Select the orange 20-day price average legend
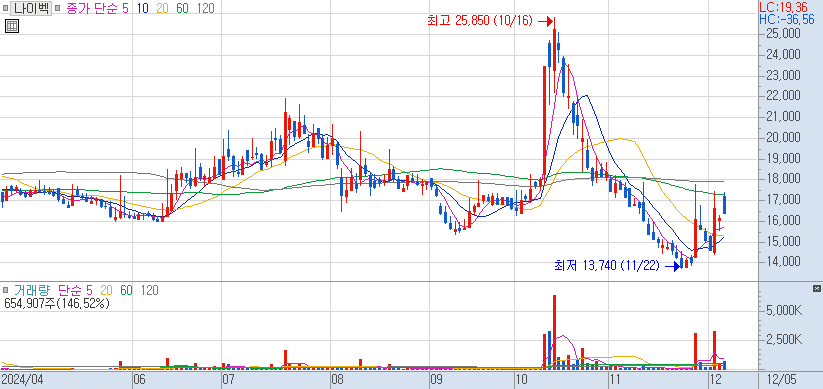823x389 pixels. [x=163, y=8]
